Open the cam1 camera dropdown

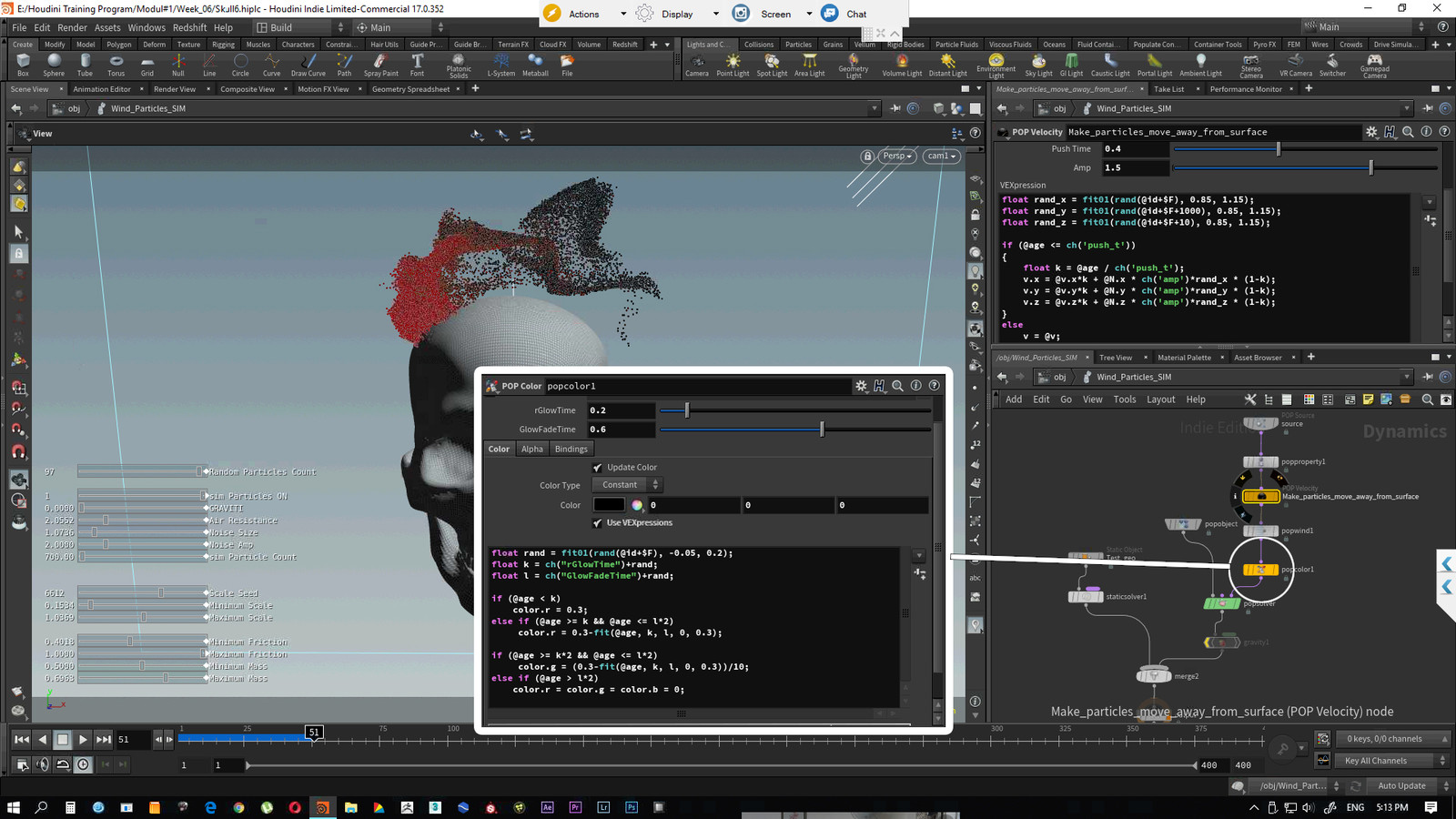941,157
